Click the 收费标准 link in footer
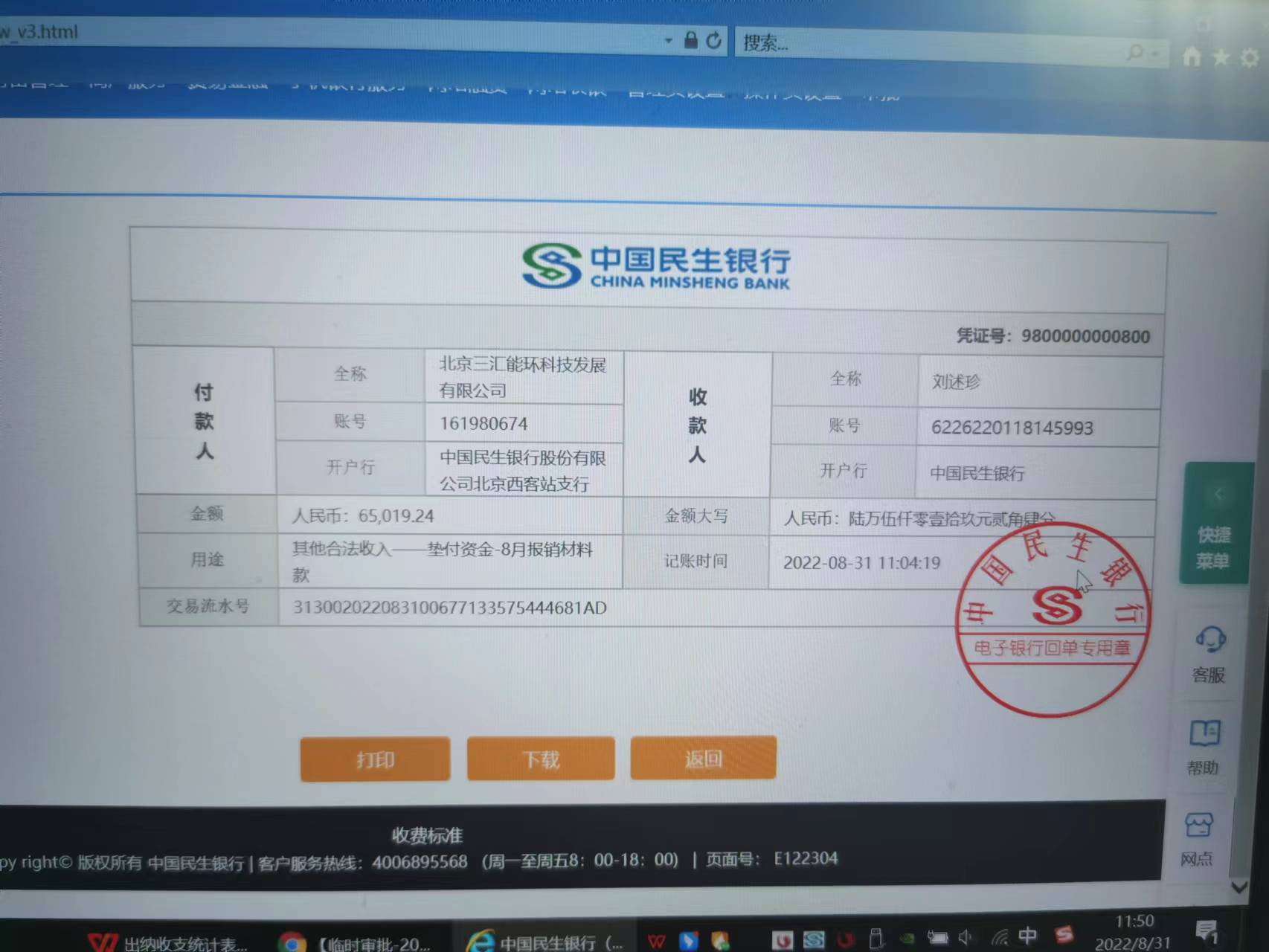Image resolution: width=1269 pixels, height=952 pixels. [x=427, y=836]
